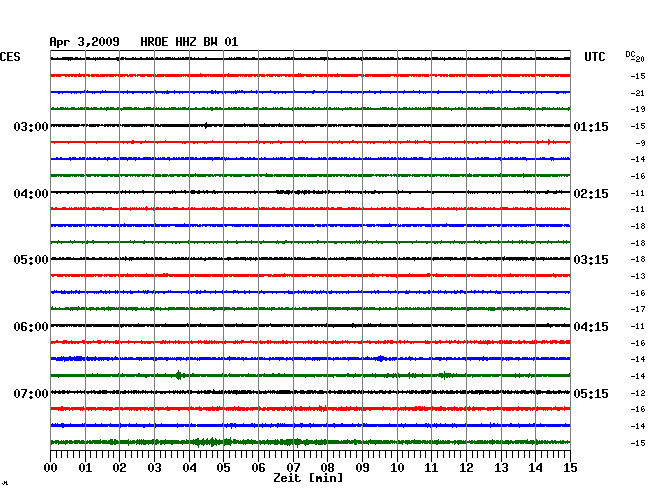The height and width of the screenshot is (494, 650).
Task: Click the 05:15 UTC time label
Action: [x=591, y=394]
